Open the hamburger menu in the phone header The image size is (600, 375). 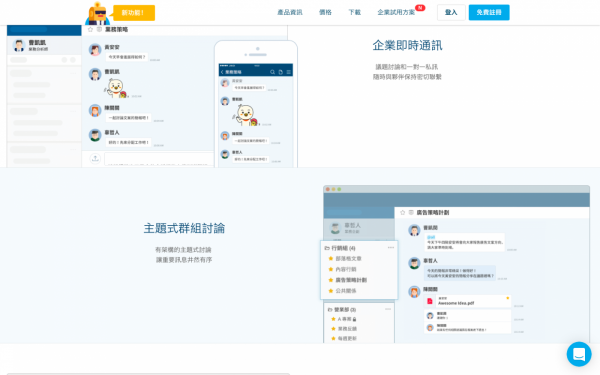[289, 72]
